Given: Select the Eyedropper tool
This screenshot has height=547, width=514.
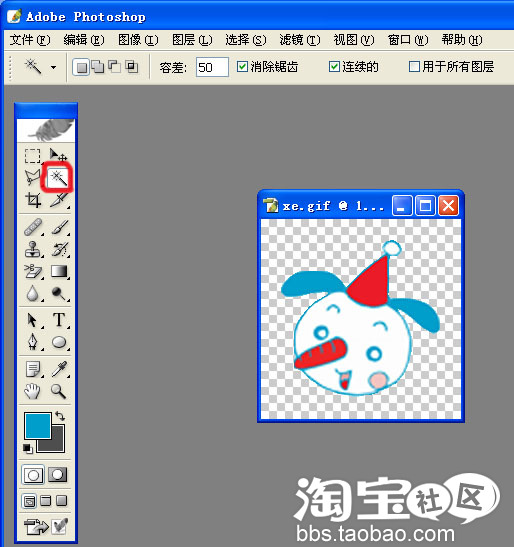Looking at the screenshot, I should point(59,369).
